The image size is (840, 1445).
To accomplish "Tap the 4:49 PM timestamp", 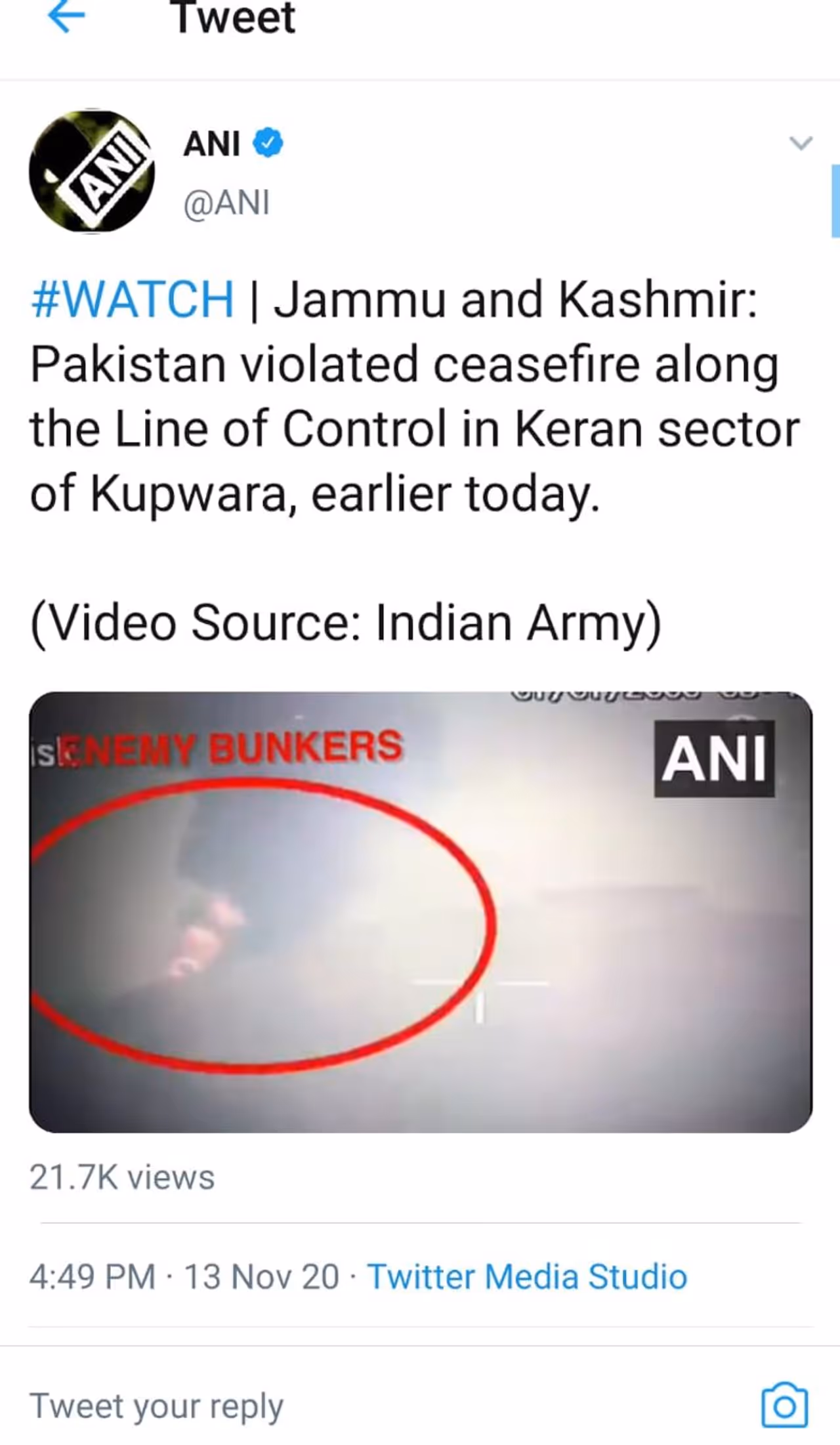I will pyautogui.click(x=93, y=1276).
